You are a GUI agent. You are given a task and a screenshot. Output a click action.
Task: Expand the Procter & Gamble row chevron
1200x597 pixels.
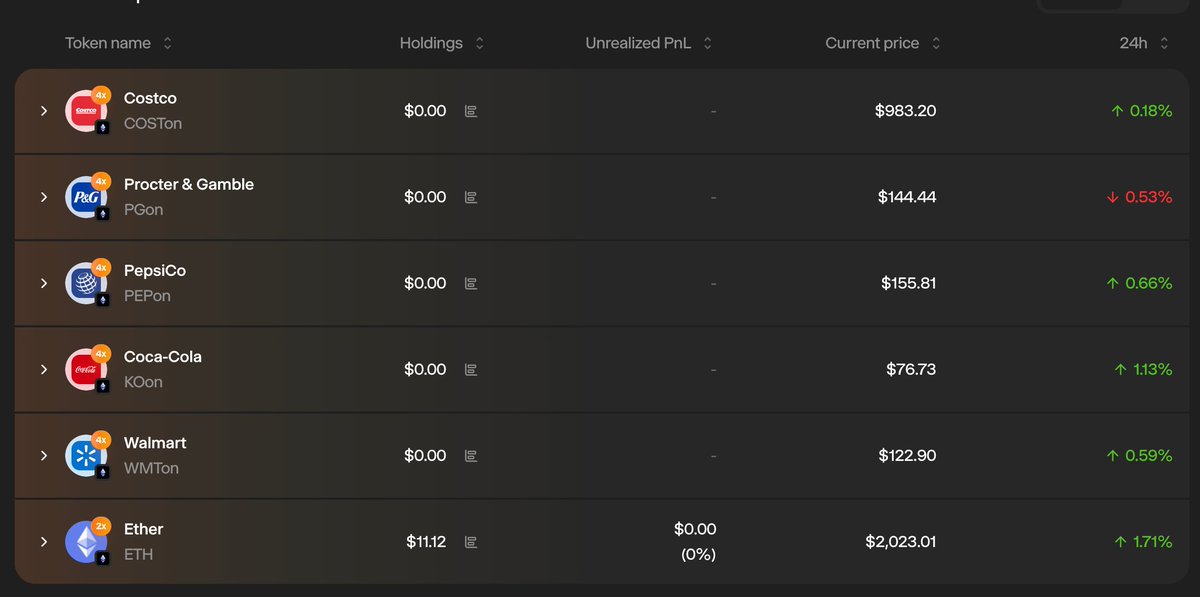44,197
